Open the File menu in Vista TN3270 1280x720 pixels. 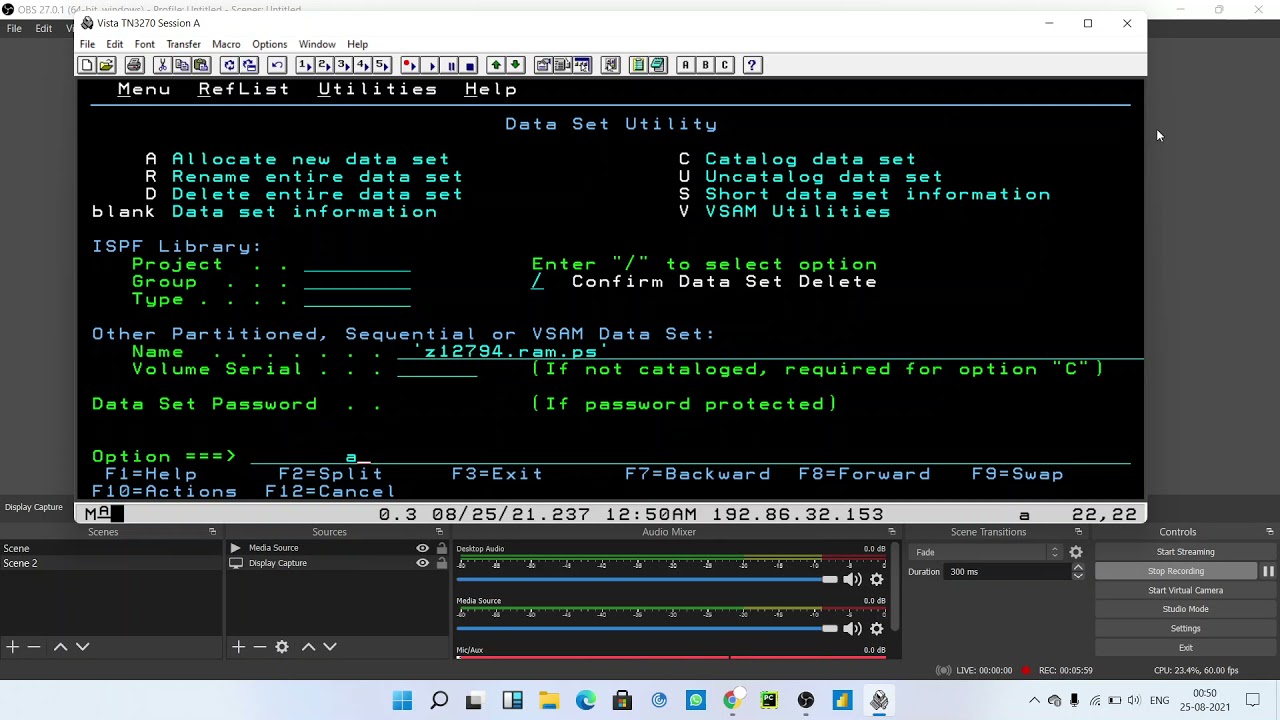[x=87, y=44]
